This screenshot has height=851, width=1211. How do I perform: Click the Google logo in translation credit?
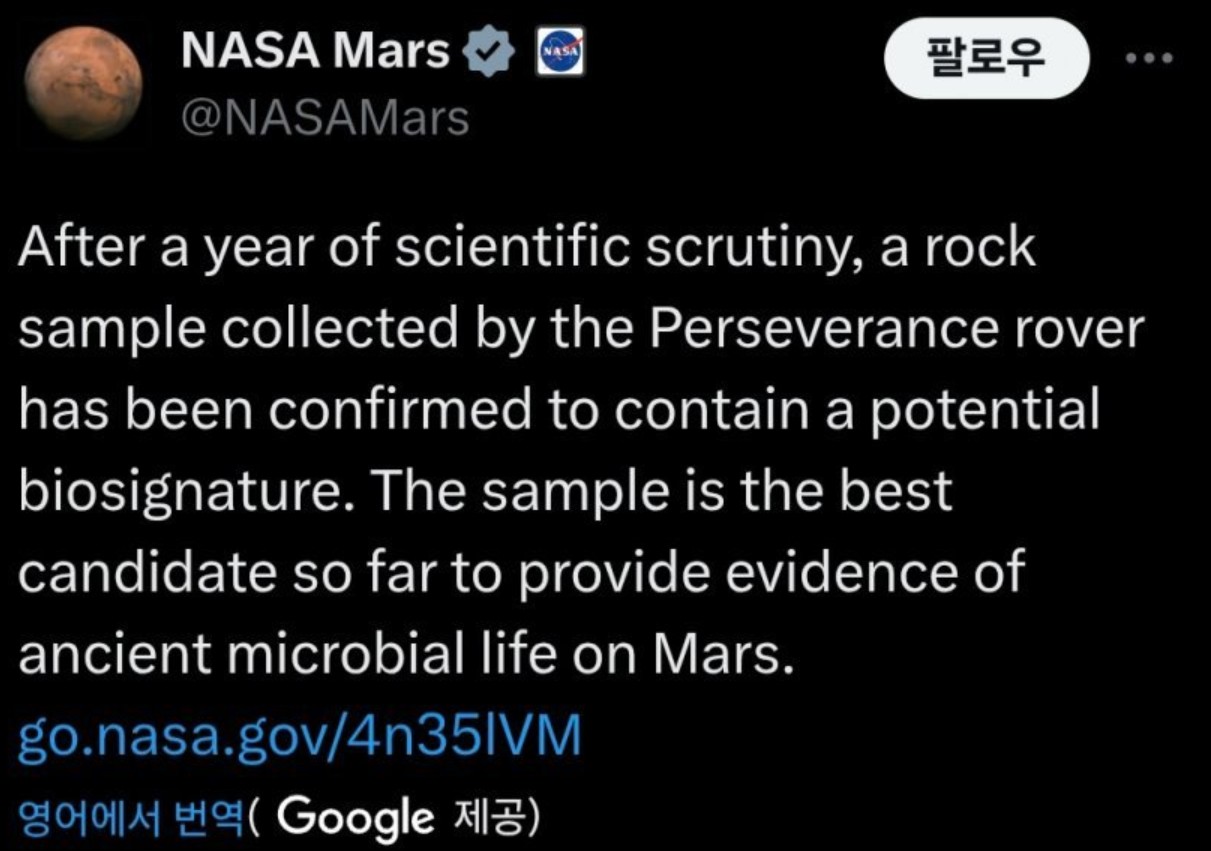click(356, 817)
